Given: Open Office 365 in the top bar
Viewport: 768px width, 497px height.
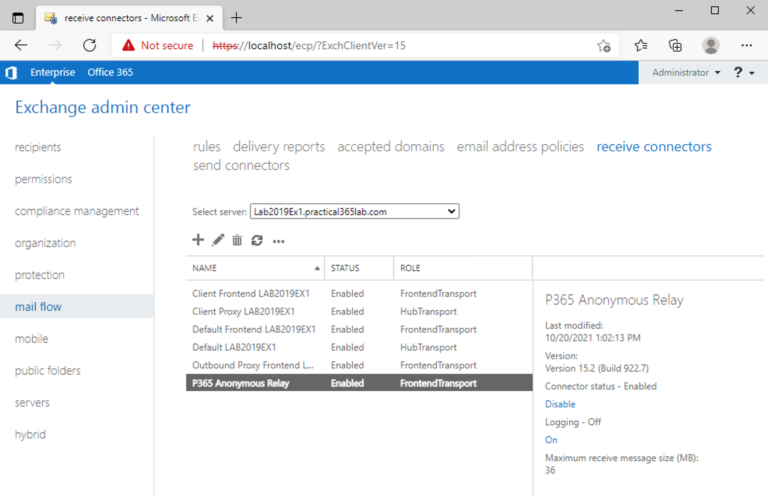Looking at the screenshot, I should [x=110, y=72].
